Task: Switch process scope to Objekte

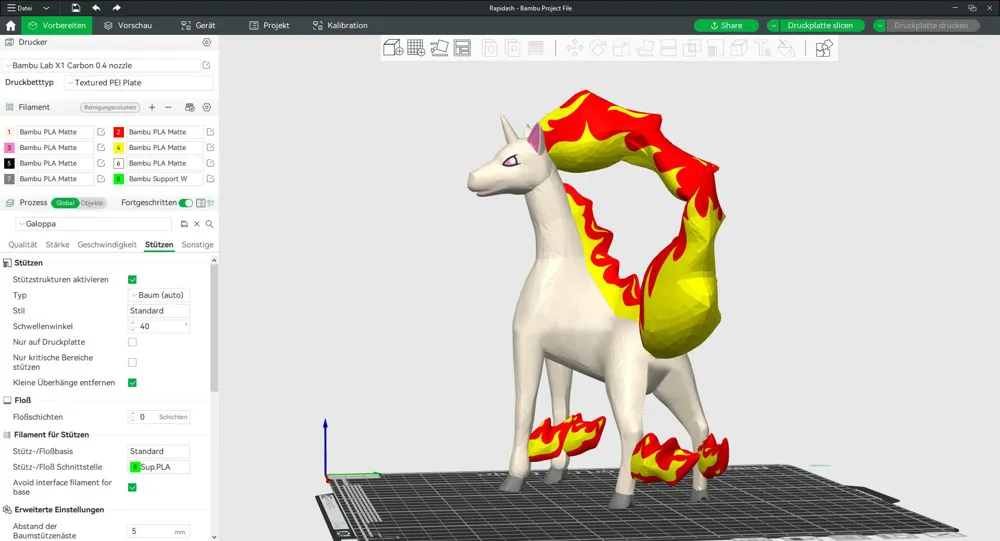Action: pos(91,203)
